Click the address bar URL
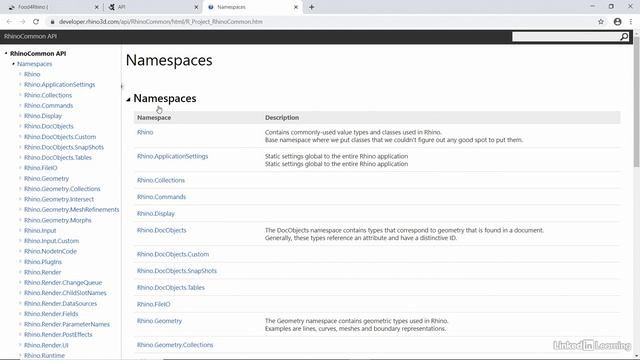 pyautogui.click(x=161, y=22)
